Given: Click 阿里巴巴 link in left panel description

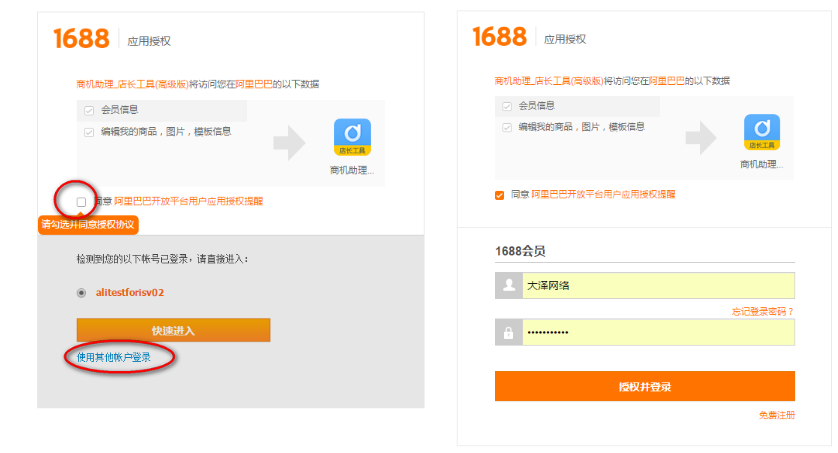Looking at the screenshot, I should coord(254,84).
